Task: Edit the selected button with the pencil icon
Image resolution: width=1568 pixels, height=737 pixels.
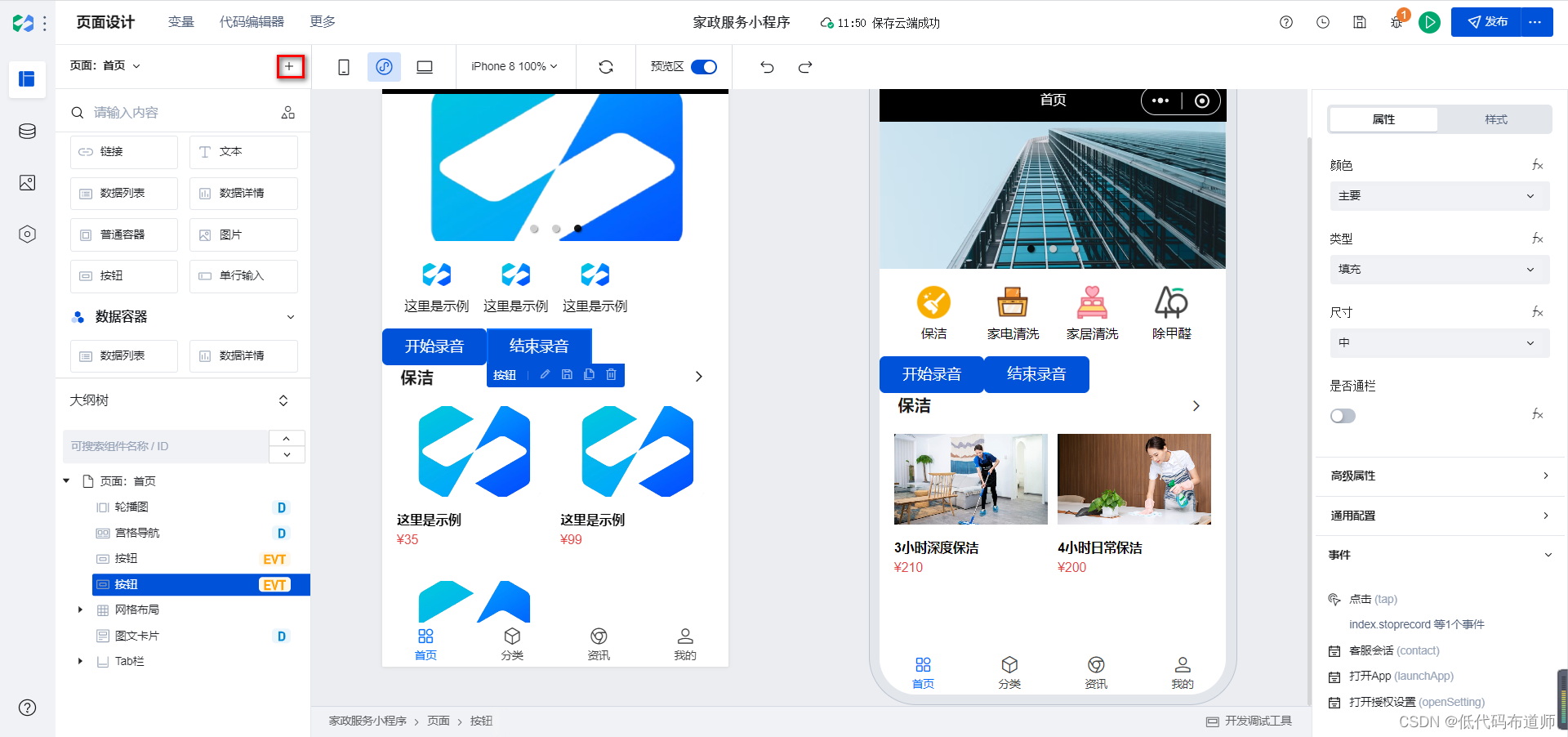Action: (x=545, y=374)
